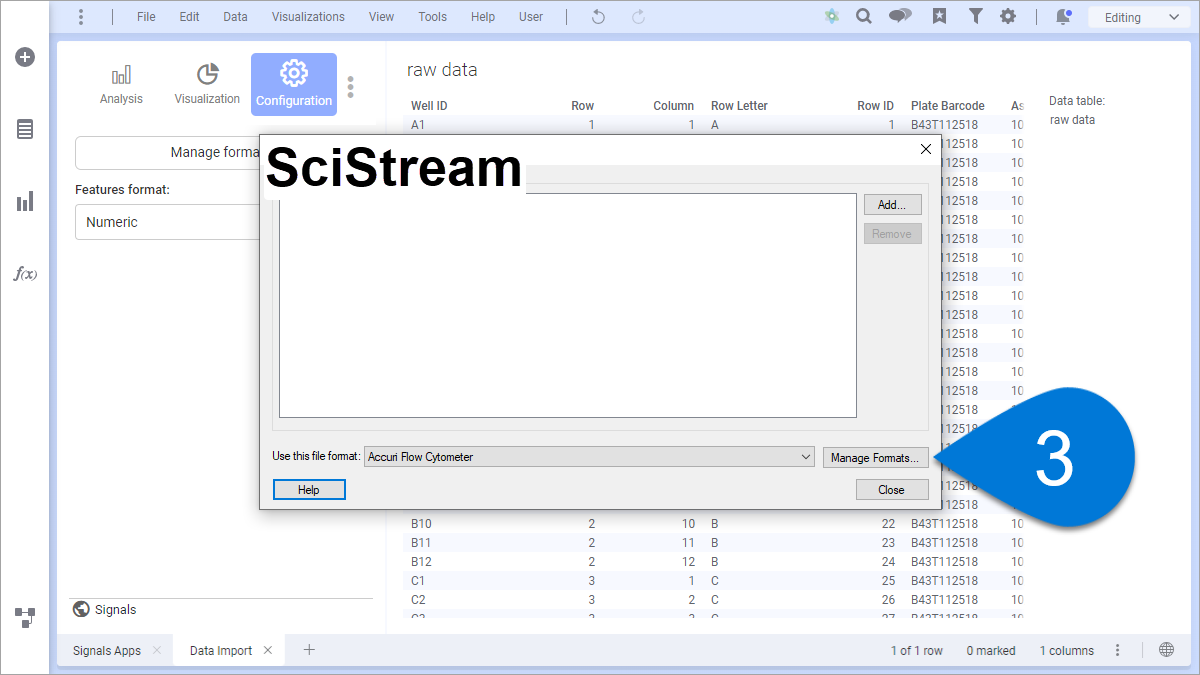Open the Features format Numeric dropdown
Image resolution: width=1200 pixels, height=675 pixels.
[167, 222]
